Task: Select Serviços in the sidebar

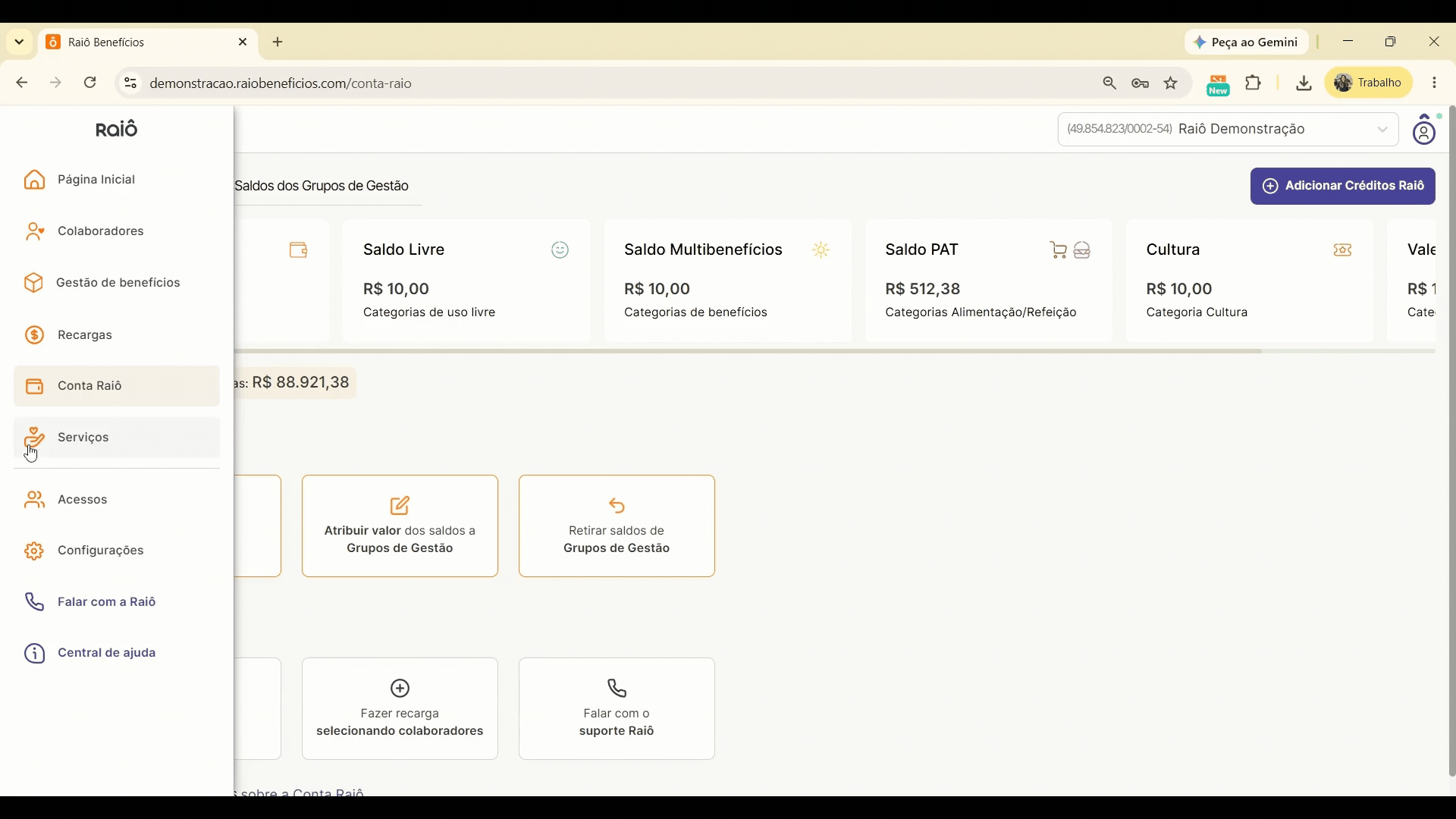Action: [117, 439]
